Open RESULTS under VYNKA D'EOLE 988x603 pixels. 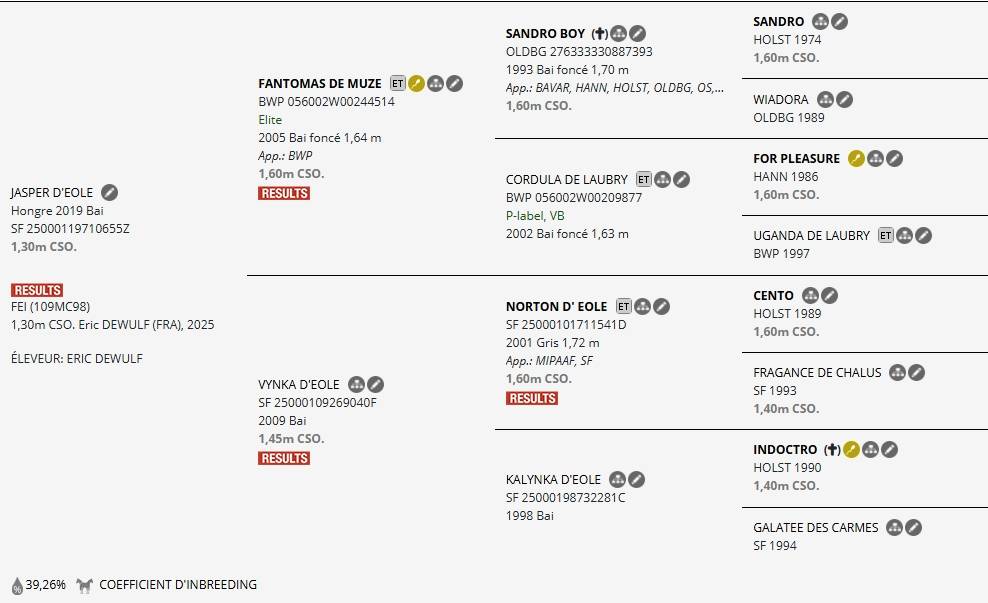[284, 458]
